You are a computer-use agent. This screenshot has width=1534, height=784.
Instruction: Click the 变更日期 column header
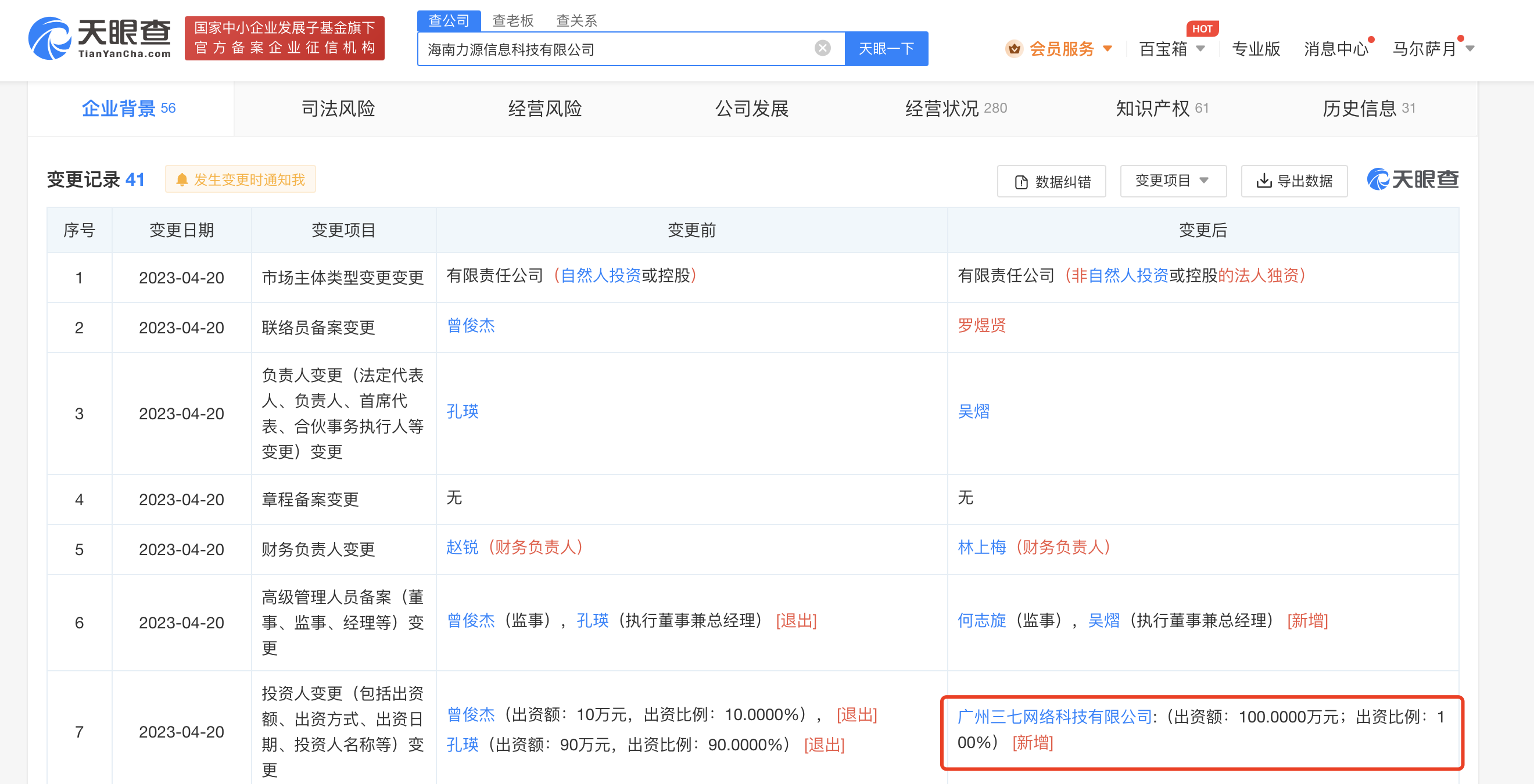(181, 231)
